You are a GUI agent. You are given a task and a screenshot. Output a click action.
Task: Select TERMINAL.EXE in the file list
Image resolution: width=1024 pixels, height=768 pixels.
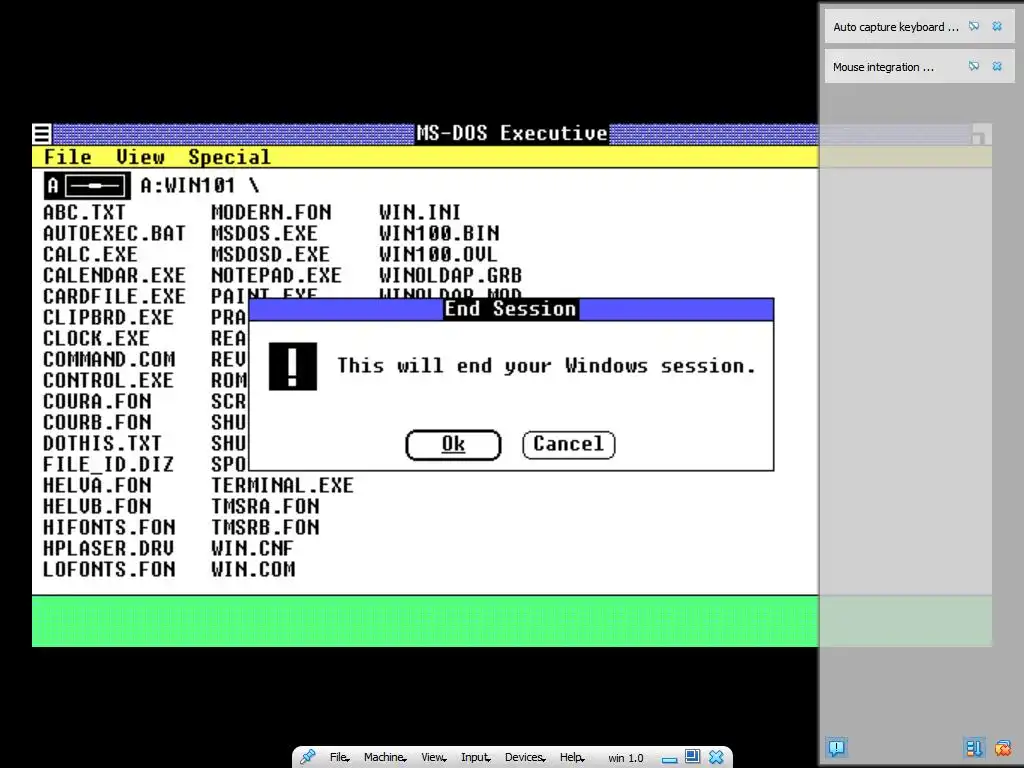[282, 486]
